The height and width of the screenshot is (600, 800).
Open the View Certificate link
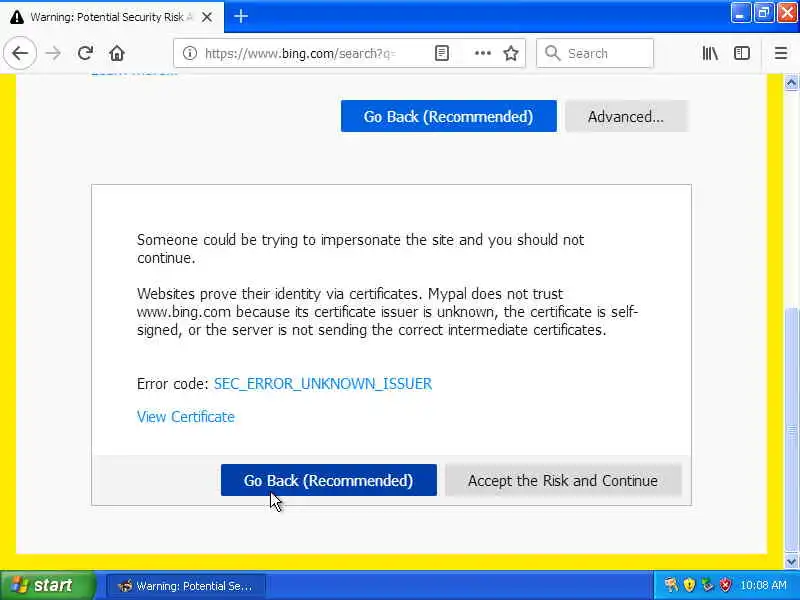(x=186, y=417)
